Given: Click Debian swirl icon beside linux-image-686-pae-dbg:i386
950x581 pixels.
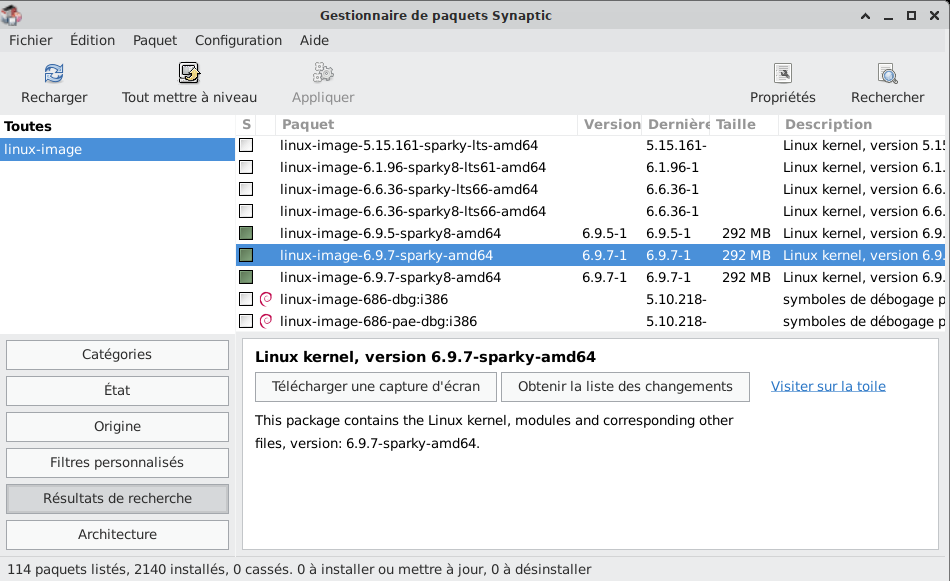Looking at the screenshot, I should click(x=265, y=321).
